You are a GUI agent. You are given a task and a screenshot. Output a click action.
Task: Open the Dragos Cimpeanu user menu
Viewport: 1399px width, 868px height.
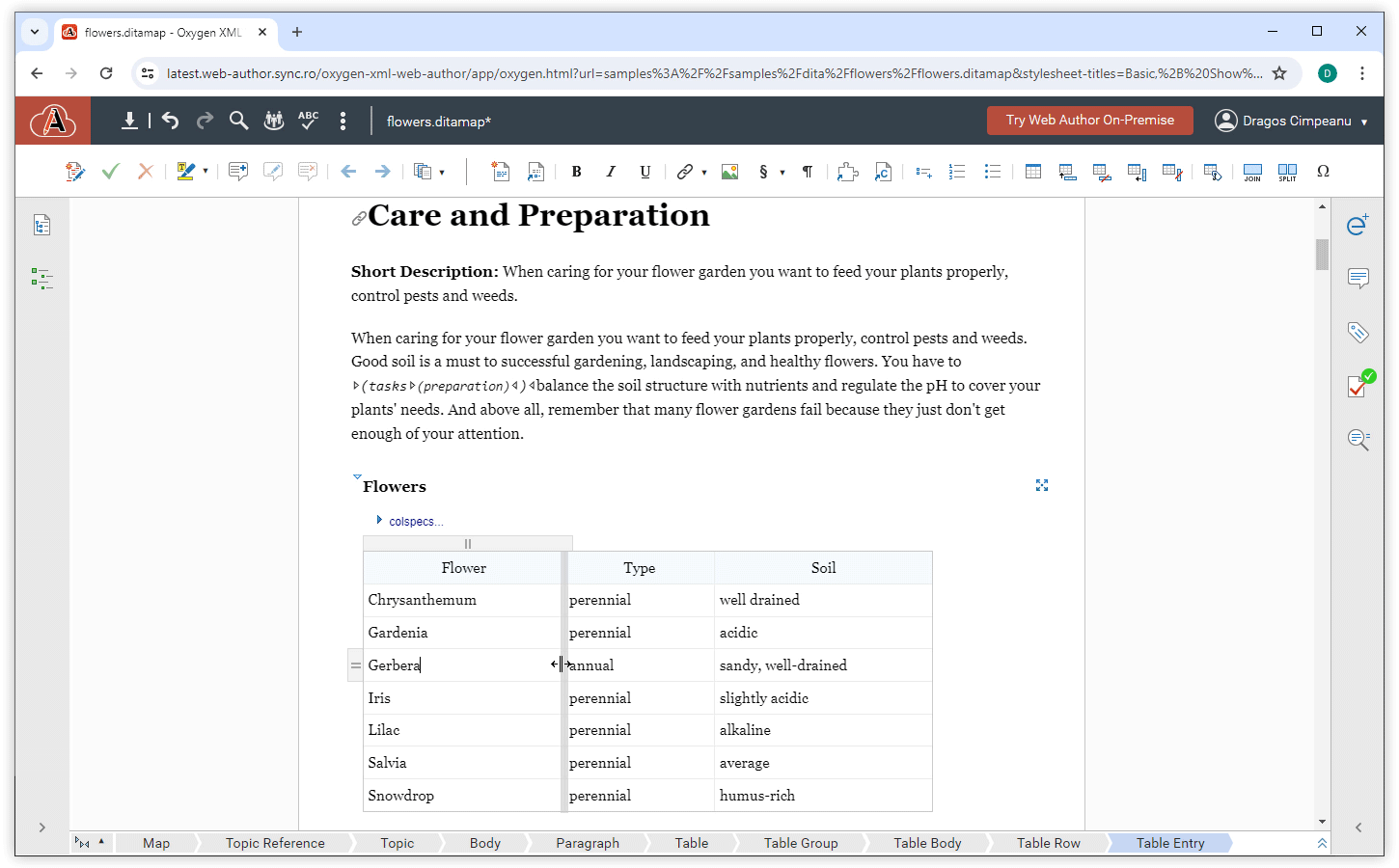point(1291,121)
